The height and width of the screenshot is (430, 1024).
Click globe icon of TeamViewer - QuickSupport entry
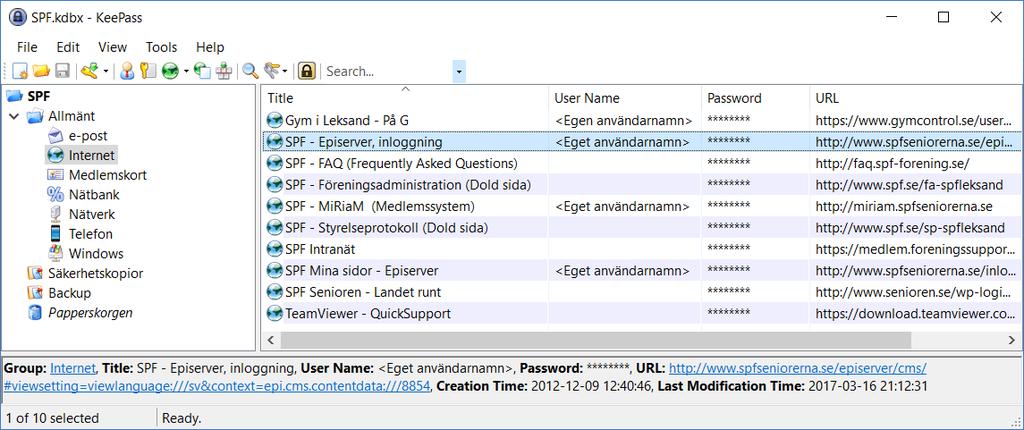[275, 314]
